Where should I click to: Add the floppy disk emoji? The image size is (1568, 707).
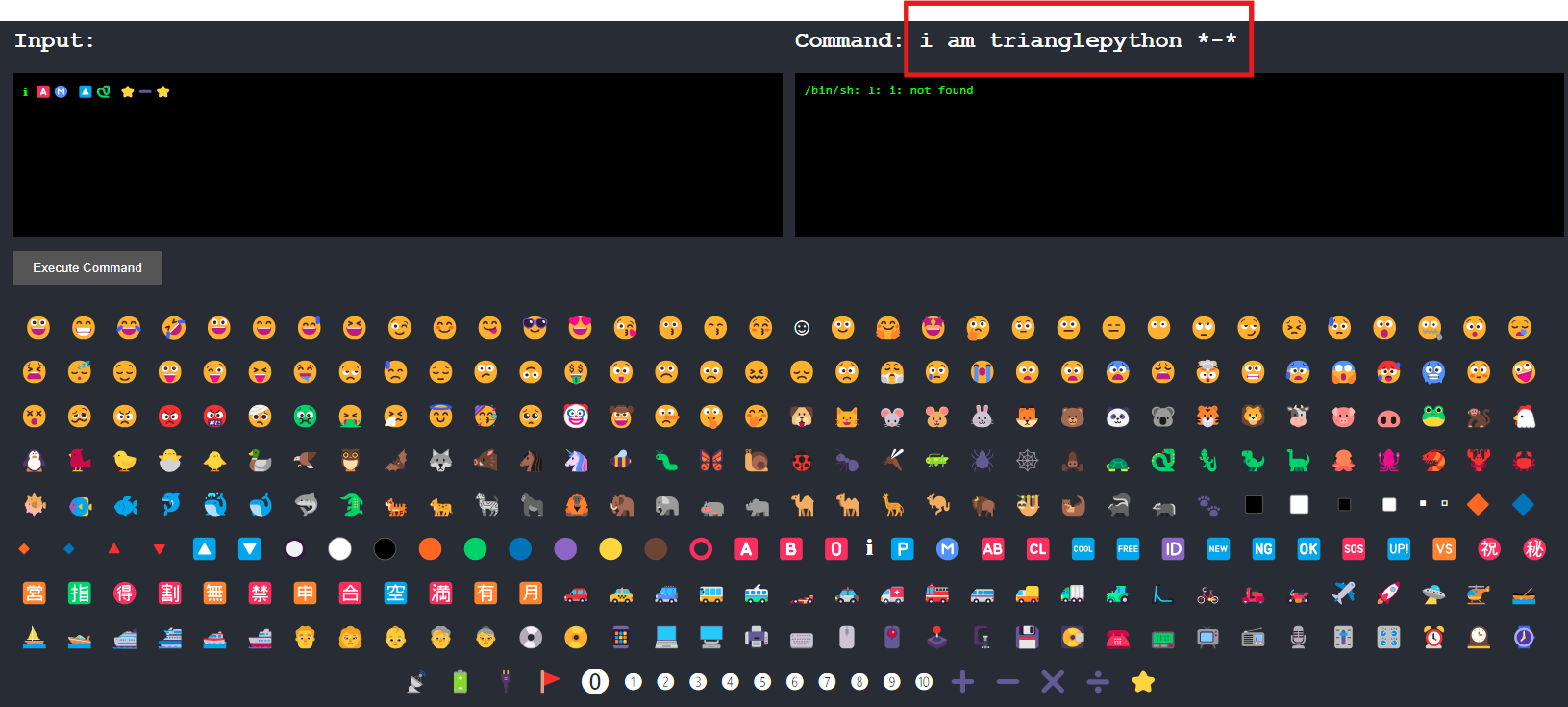click(1027, 637)
